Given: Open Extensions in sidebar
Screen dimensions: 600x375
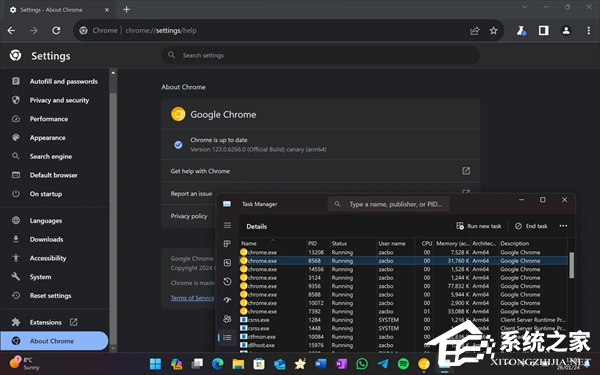Looking at the screenshot, I should coord(54,322).
